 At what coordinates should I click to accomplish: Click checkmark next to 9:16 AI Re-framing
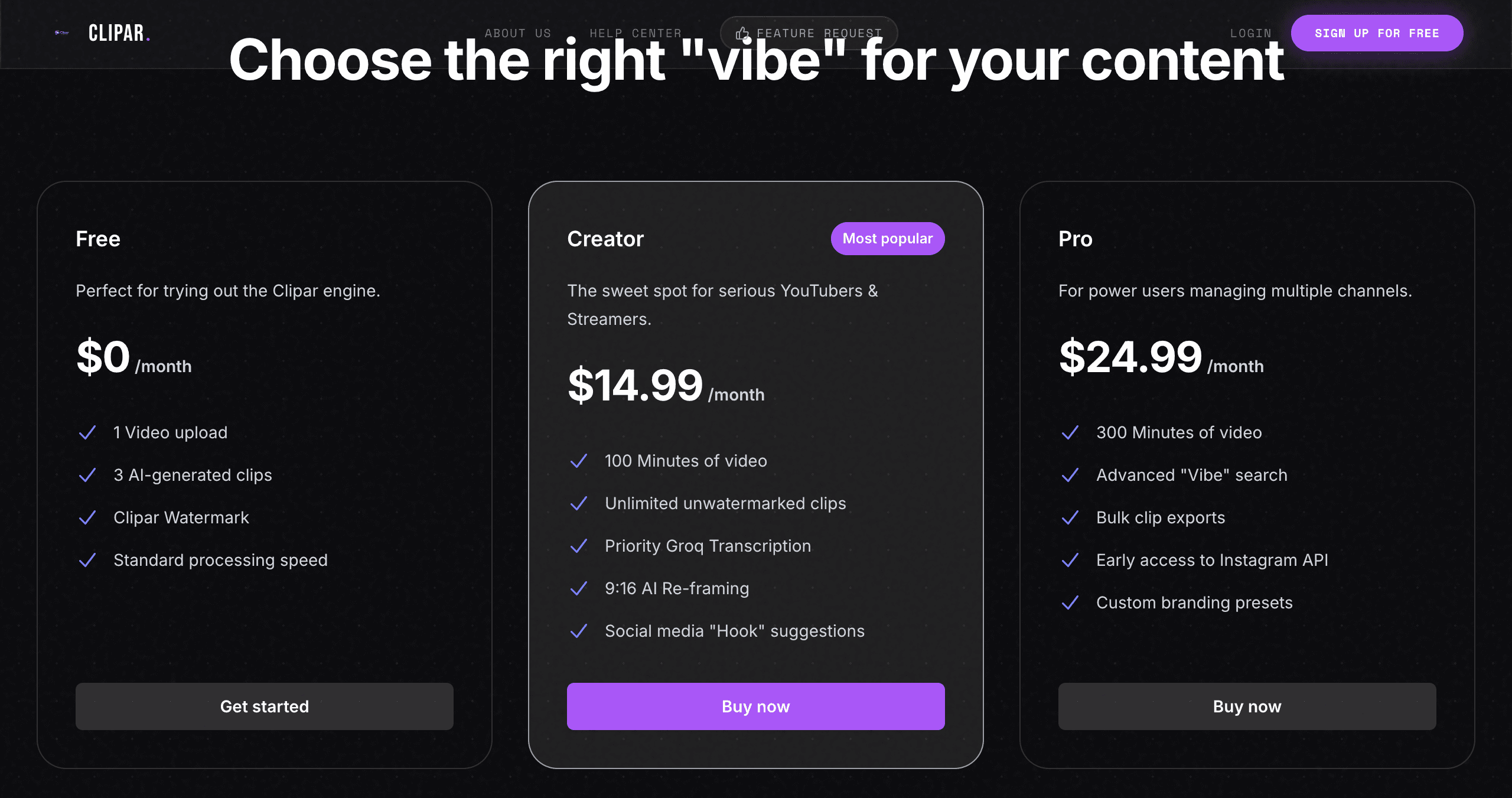pyautogui.click(x=579, y=589)
